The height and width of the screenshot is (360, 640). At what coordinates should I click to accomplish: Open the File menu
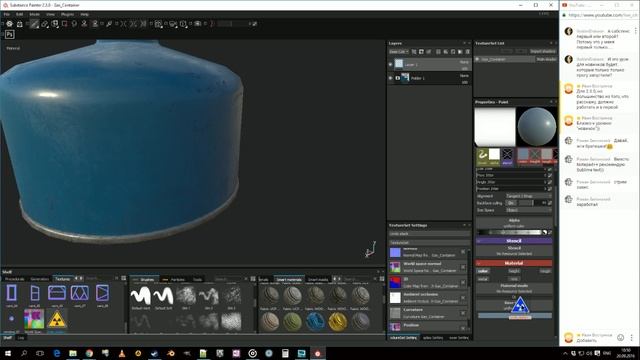click(7, 14)
